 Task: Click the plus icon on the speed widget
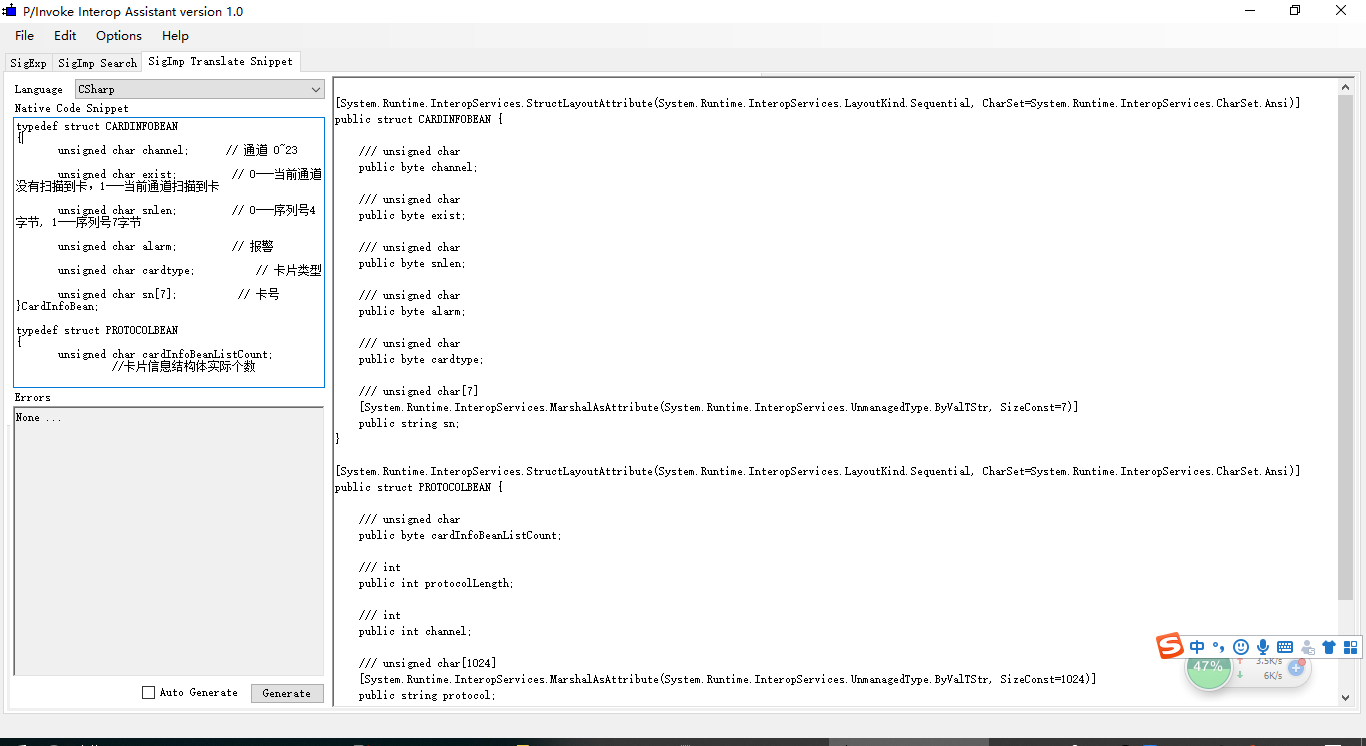pos(1296,668)
